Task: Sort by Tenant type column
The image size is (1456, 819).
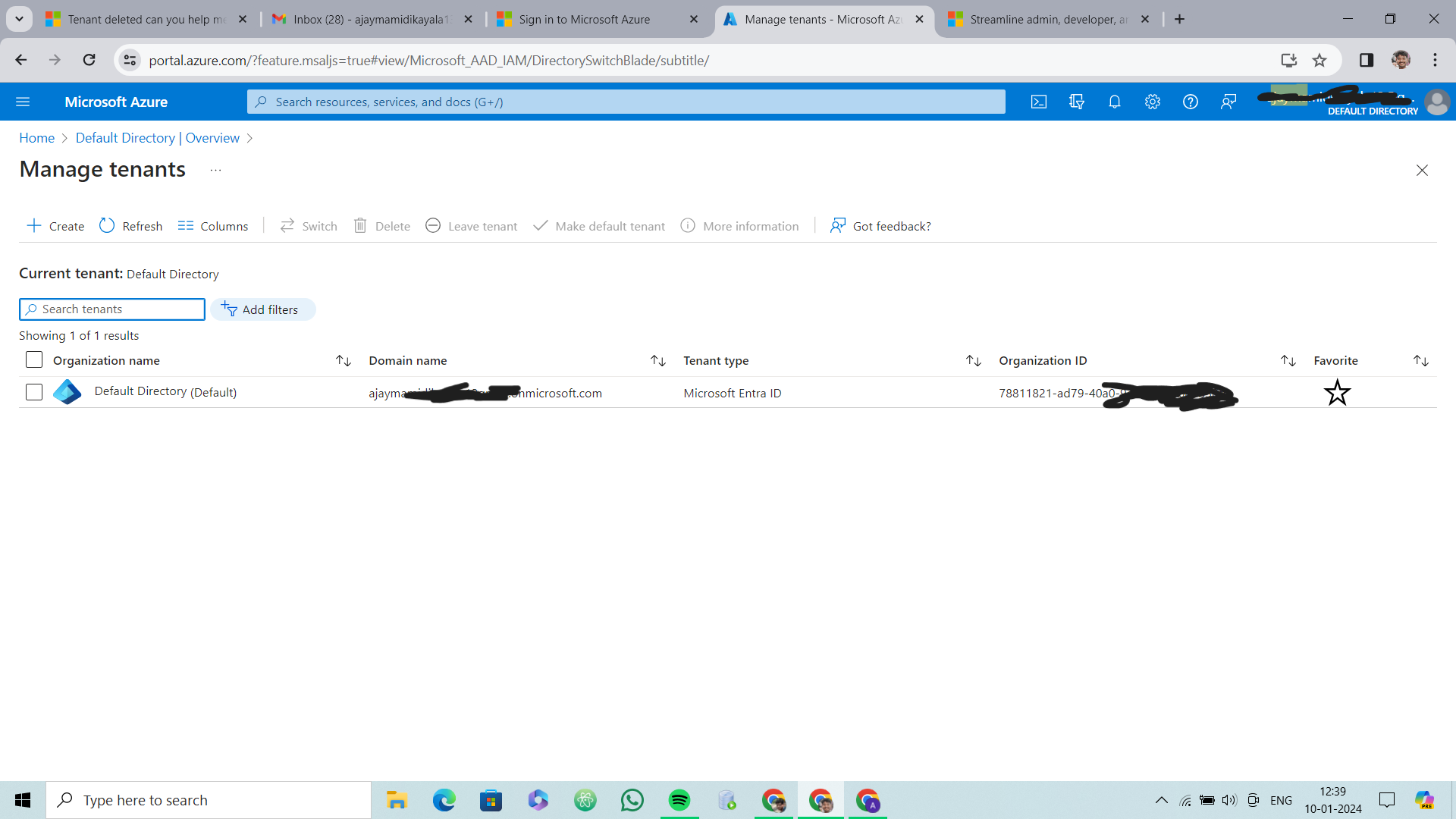Action: (974, 361)
